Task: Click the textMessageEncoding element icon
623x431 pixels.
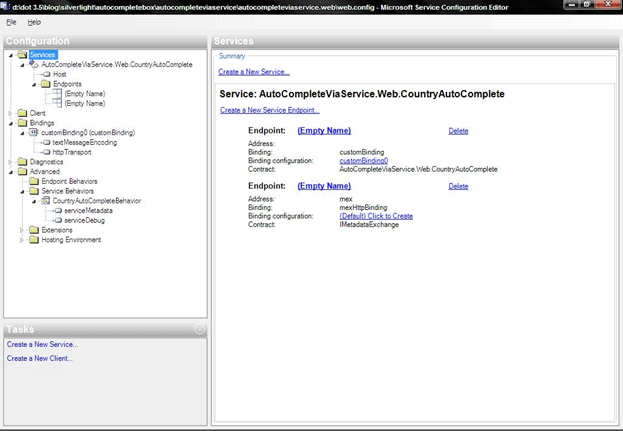Action: (x=46, y=142)
